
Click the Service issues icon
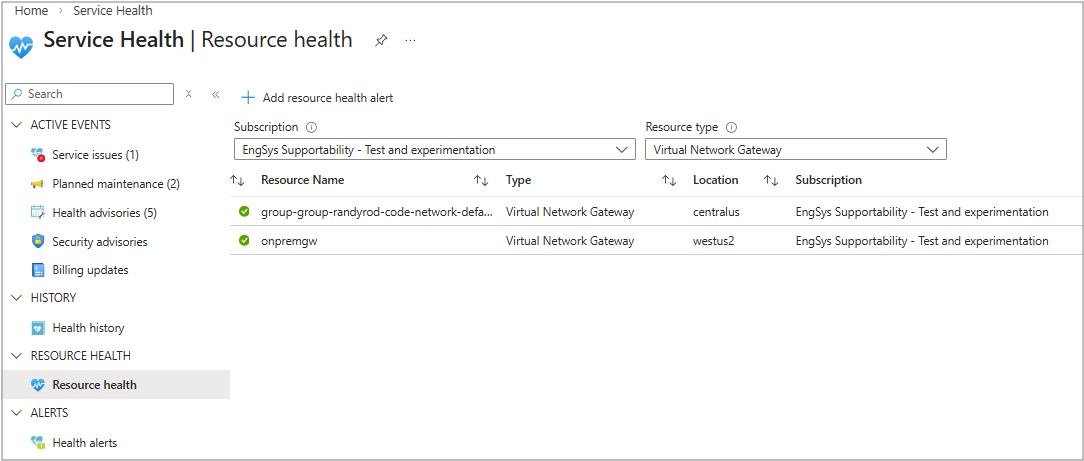pos(39,155)
